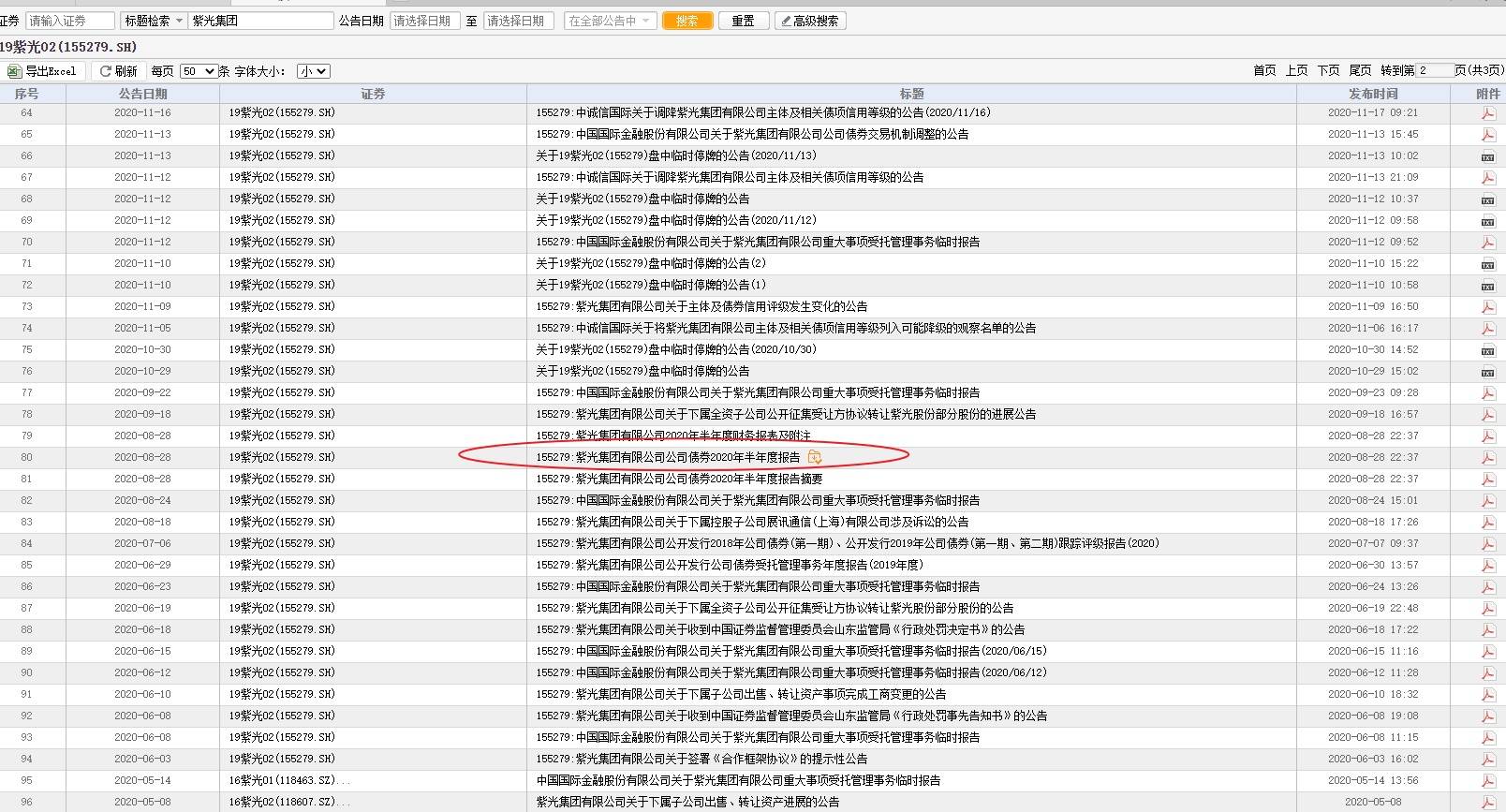The height and width of the screenshot is (812, 1506).
Task: Open row 81 公司债券2020年半年度报告摘要
Action: point(679,480)
